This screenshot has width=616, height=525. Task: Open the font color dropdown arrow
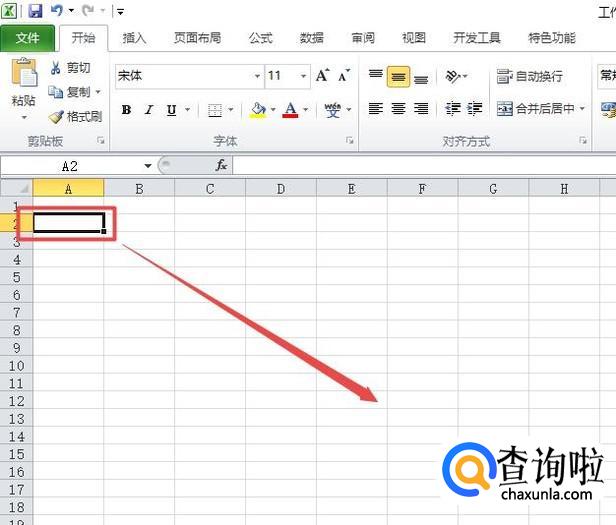[x=306, y=110]
